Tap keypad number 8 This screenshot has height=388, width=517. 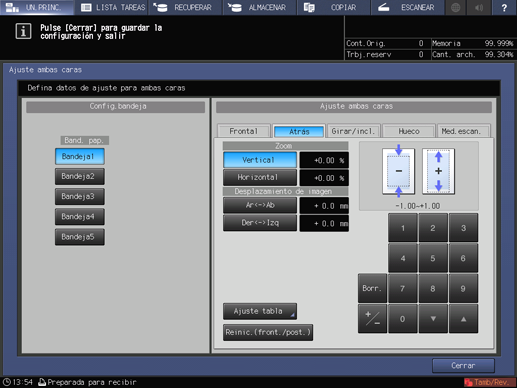pos(433,289)
